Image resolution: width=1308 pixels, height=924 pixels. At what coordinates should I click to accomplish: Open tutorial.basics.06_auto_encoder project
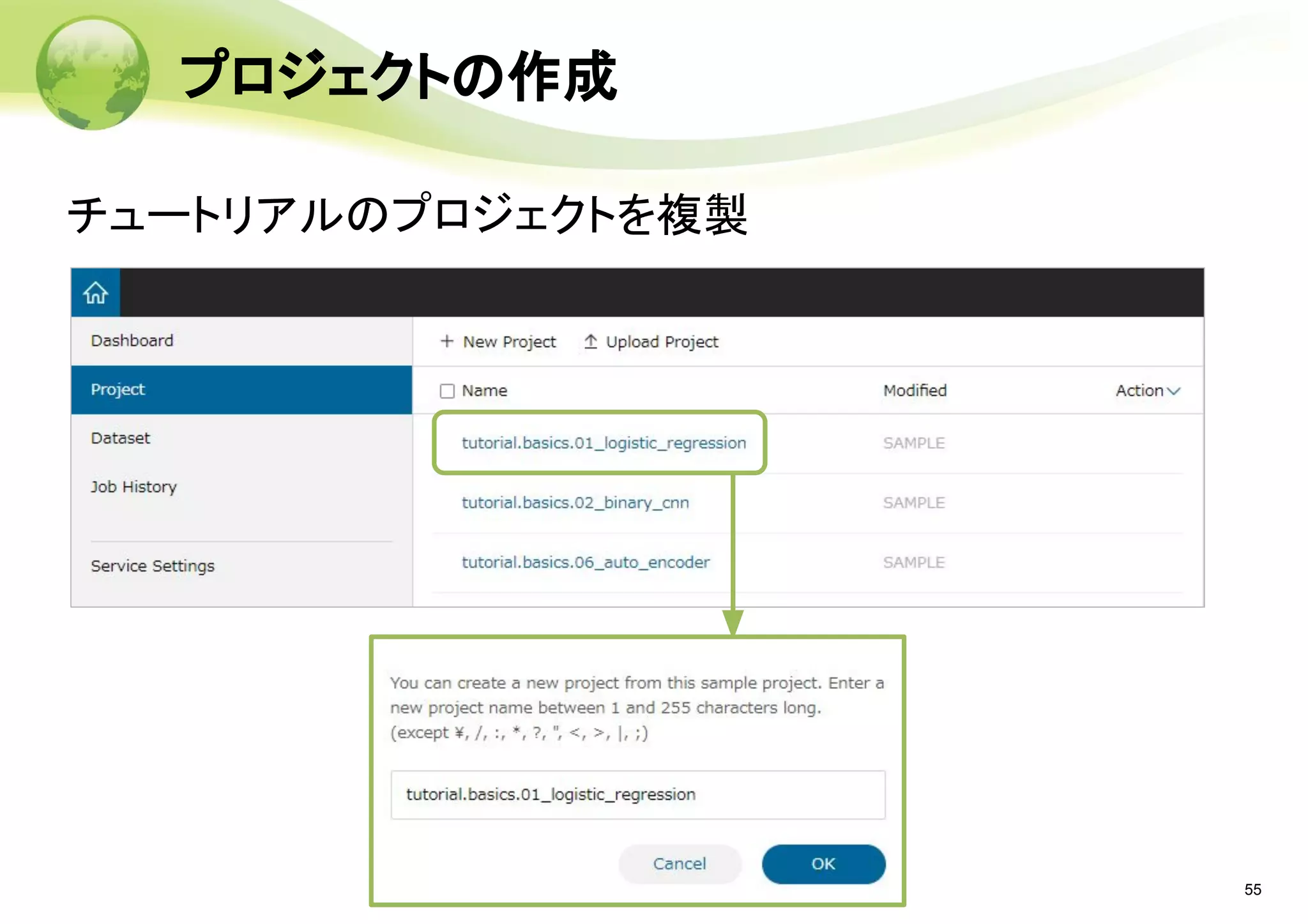(x=586, y=562)
